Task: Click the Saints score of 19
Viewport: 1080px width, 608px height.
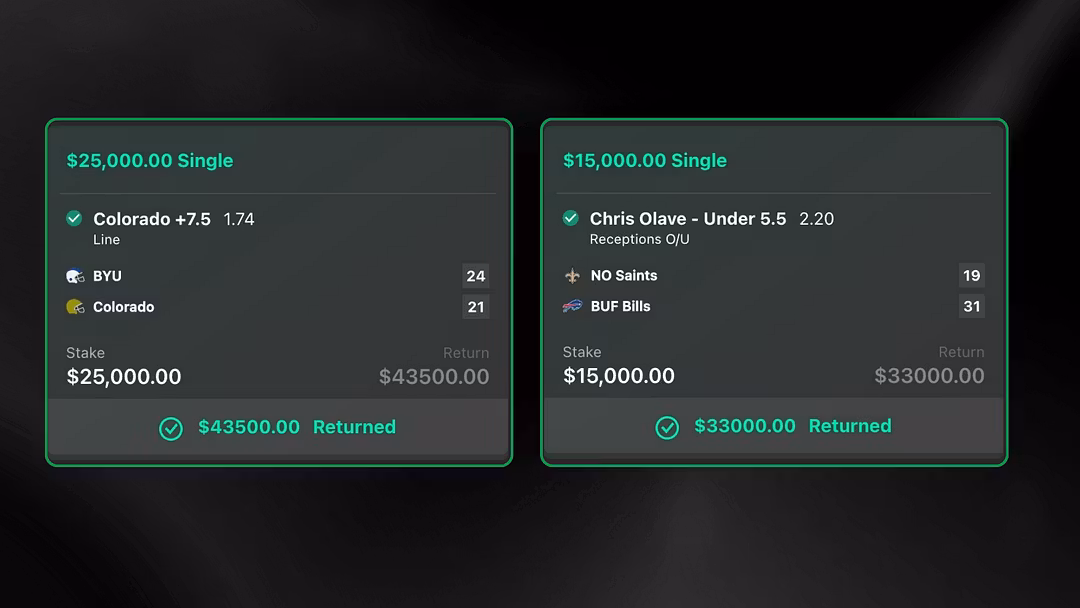Action: click(x=972, y=275)
